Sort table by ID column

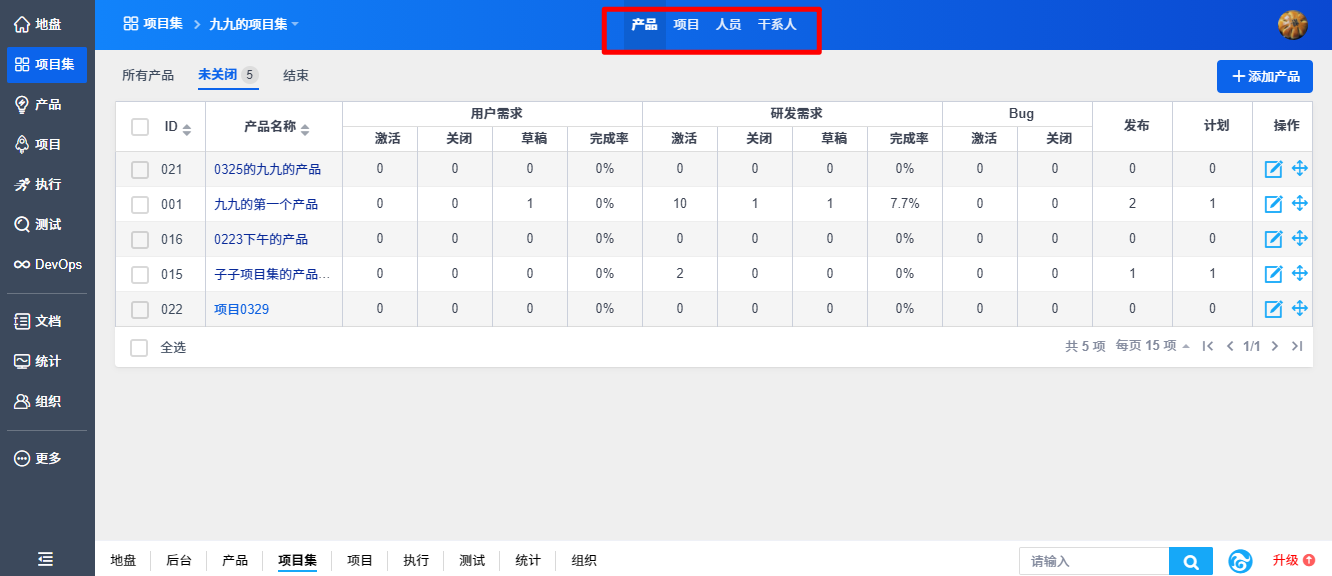coord(178,127)
